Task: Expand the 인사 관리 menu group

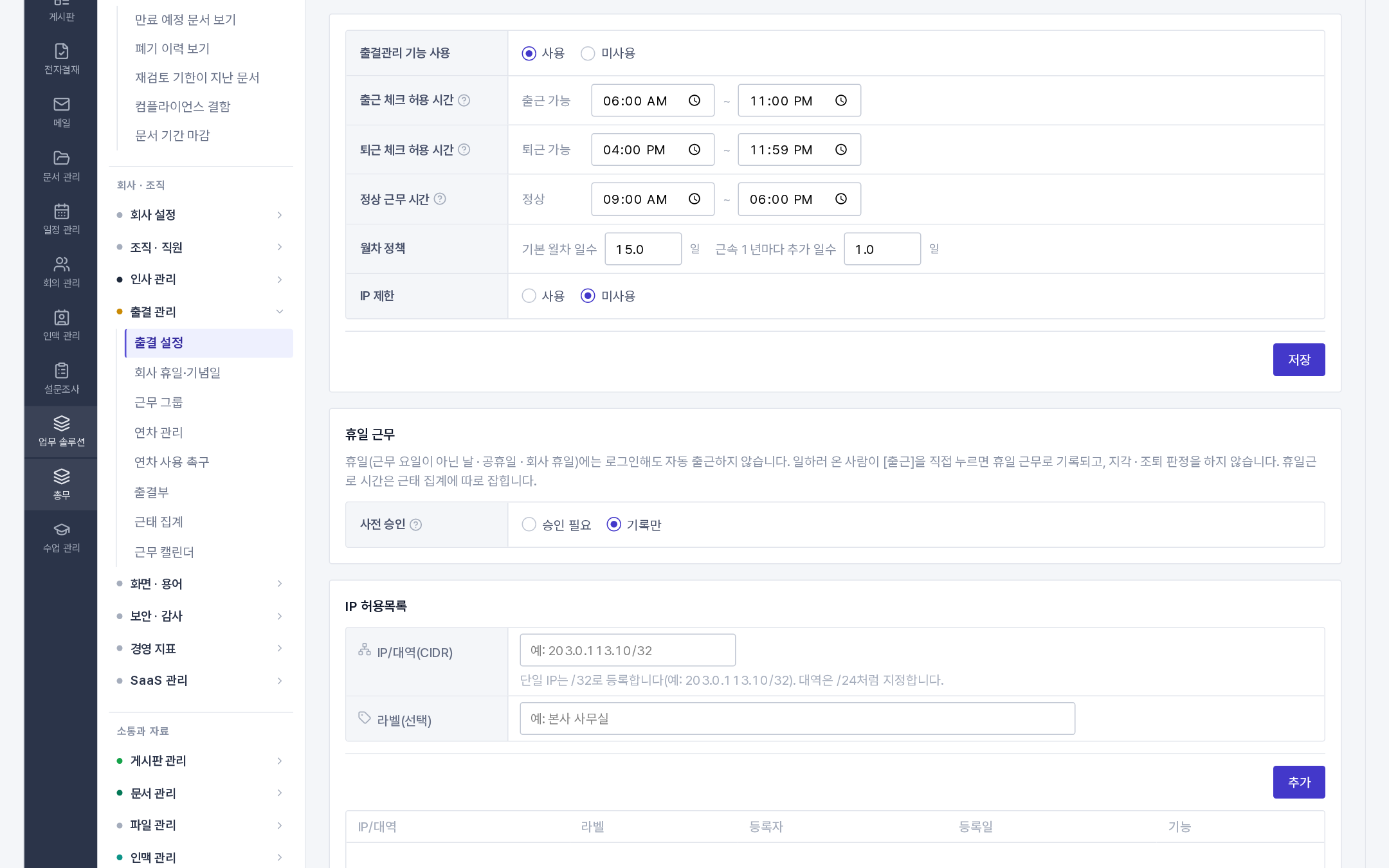Action: pyautogui.click(x=201, y=279)
